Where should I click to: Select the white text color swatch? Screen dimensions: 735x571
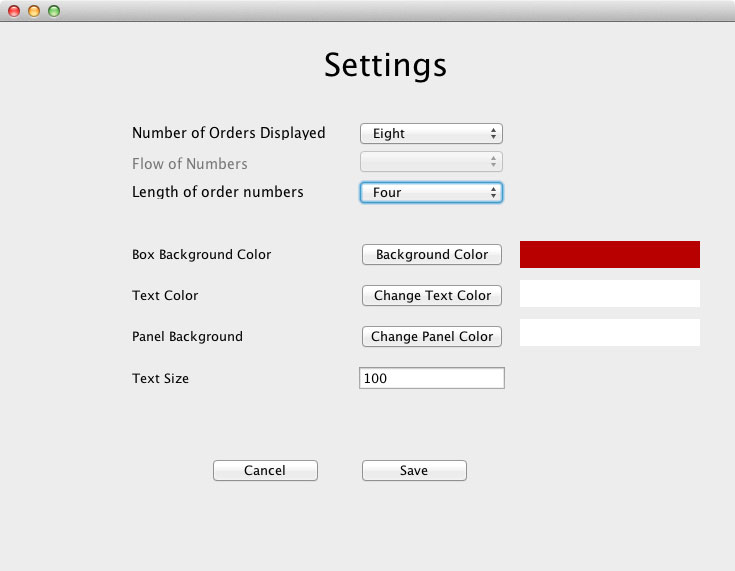610,293
